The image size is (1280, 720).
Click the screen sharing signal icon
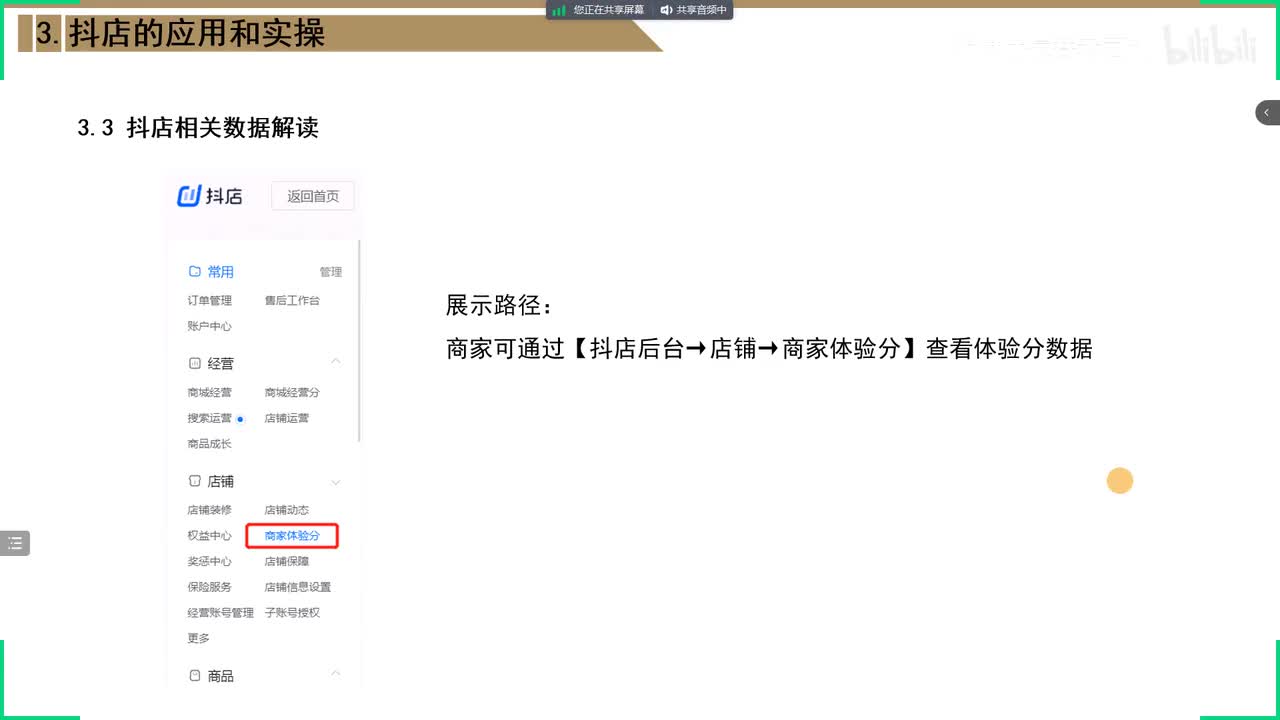click(x=559, y=10)
